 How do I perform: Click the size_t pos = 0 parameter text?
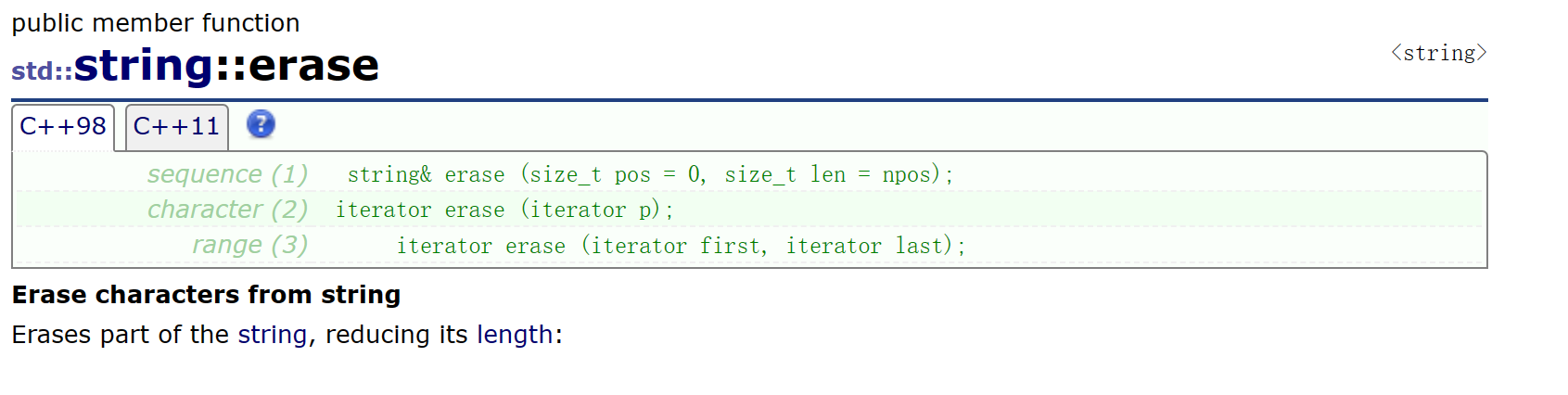click(x=616, y=174)
